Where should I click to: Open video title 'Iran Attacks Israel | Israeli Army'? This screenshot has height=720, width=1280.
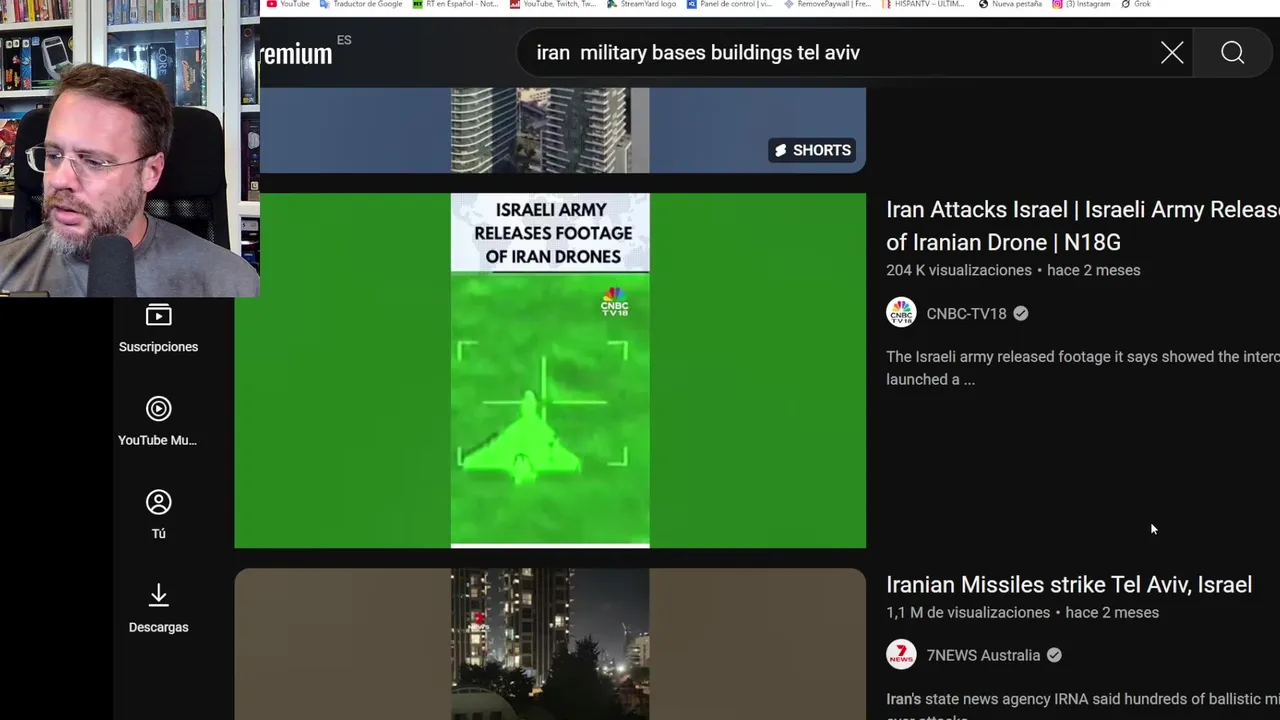pos(1083,226)
